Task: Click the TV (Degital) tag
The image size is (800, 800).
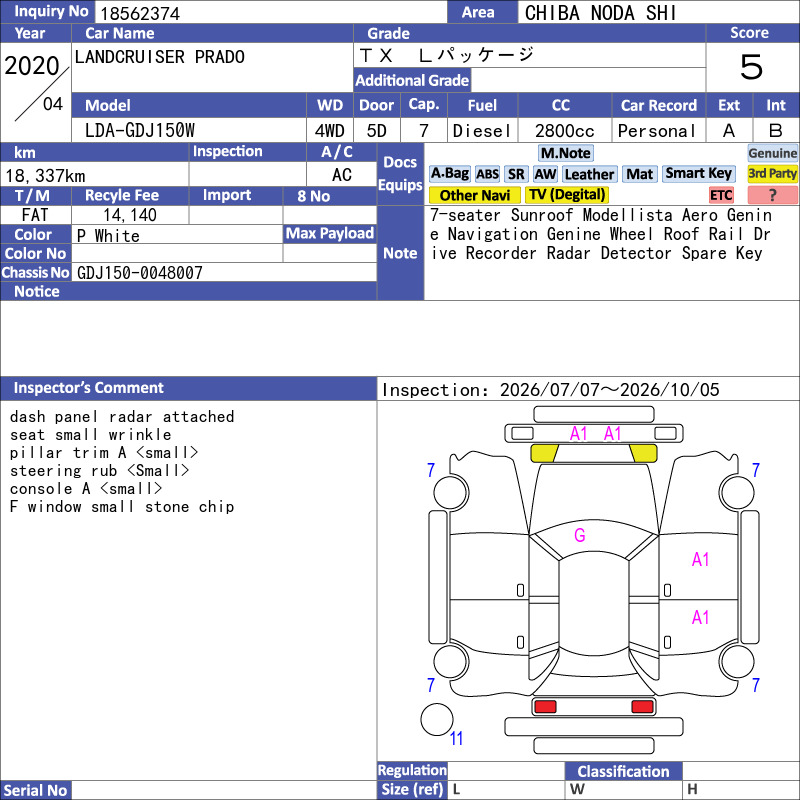Action: click(567, 194)
